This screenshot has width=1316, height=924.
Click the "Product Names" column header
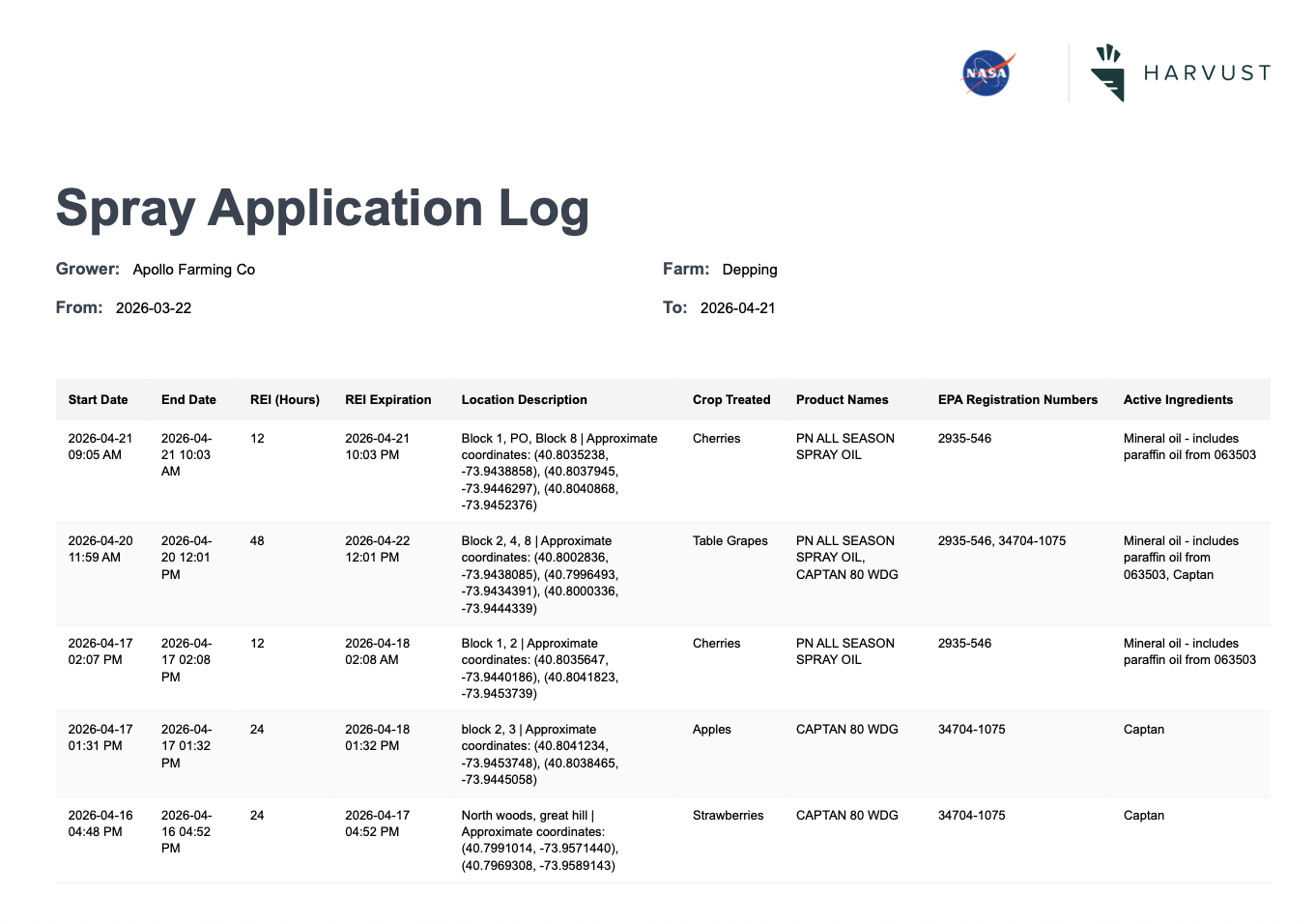coord(843,399)
